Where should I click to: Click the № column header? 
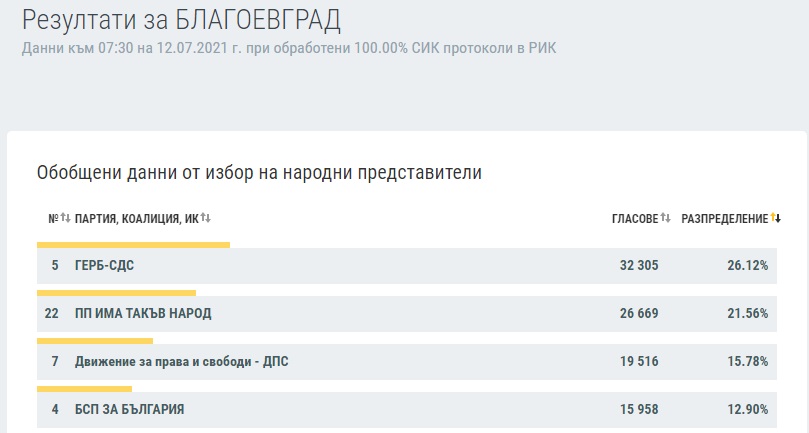point(53,219)
